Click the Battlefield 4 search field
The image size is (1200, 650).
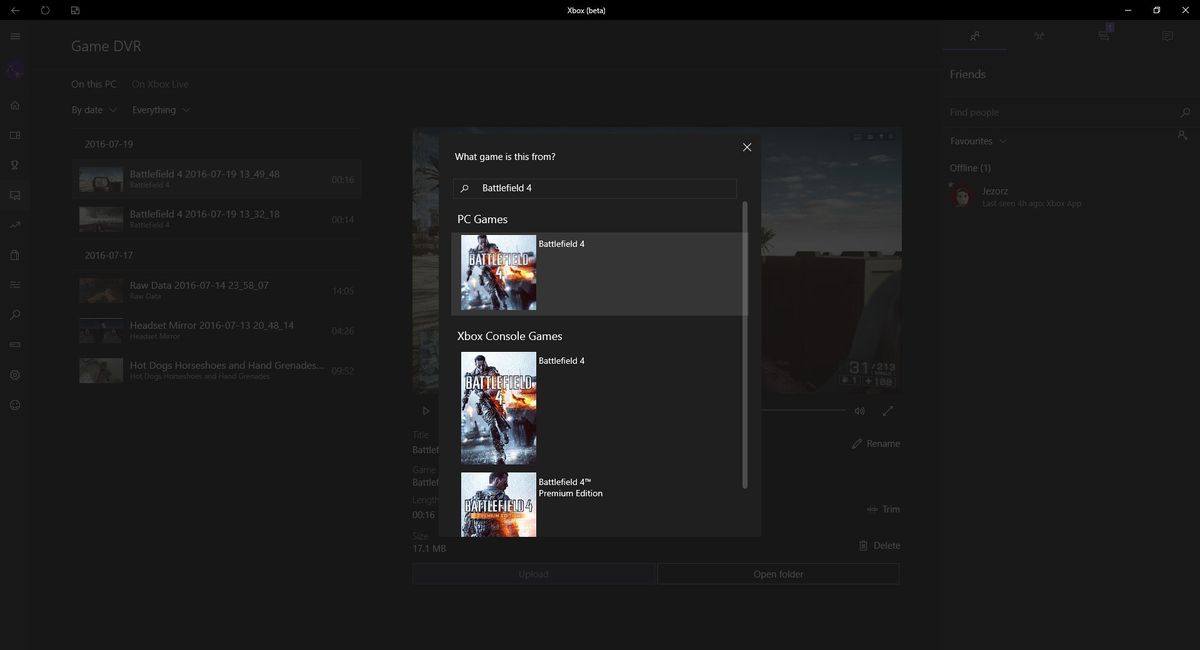point(595,188)
